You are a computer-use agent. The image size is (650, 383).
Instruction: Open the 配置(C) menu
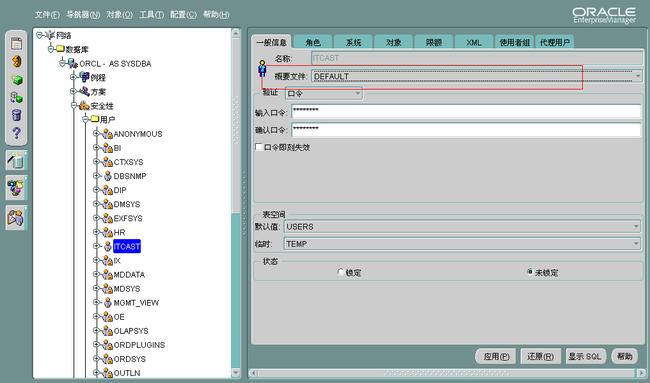tap(183, 15)
